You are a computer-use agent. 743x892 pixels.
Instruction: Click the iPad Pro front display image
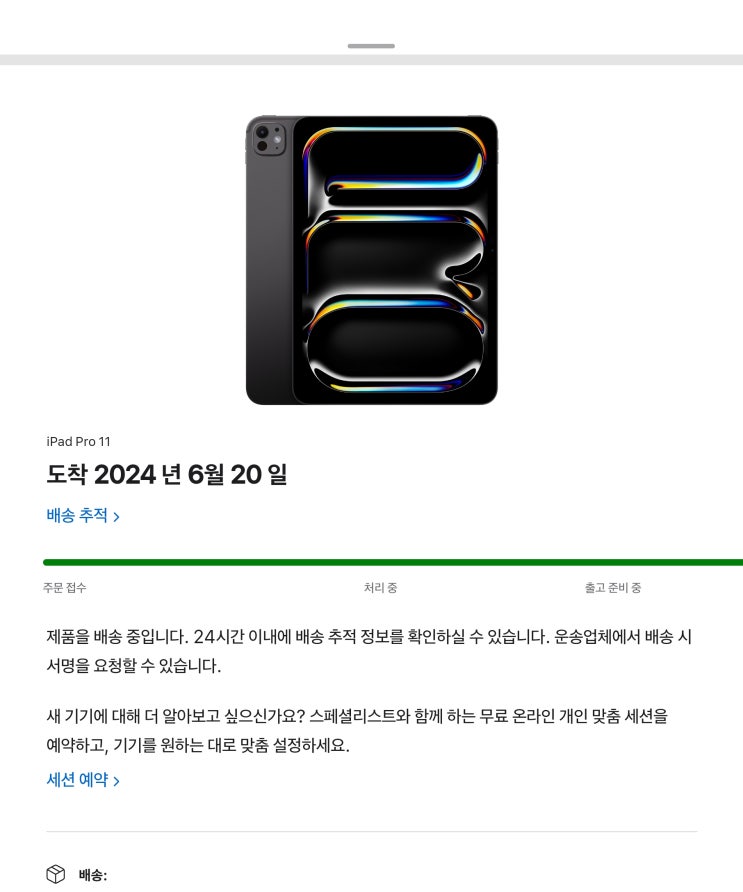[395, 260]
